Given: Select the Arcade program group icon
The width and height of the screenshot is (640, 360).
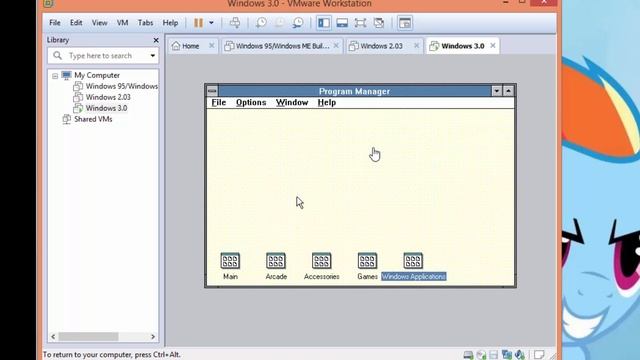Looking at the screenshot, I should click(x=276, y=261).
